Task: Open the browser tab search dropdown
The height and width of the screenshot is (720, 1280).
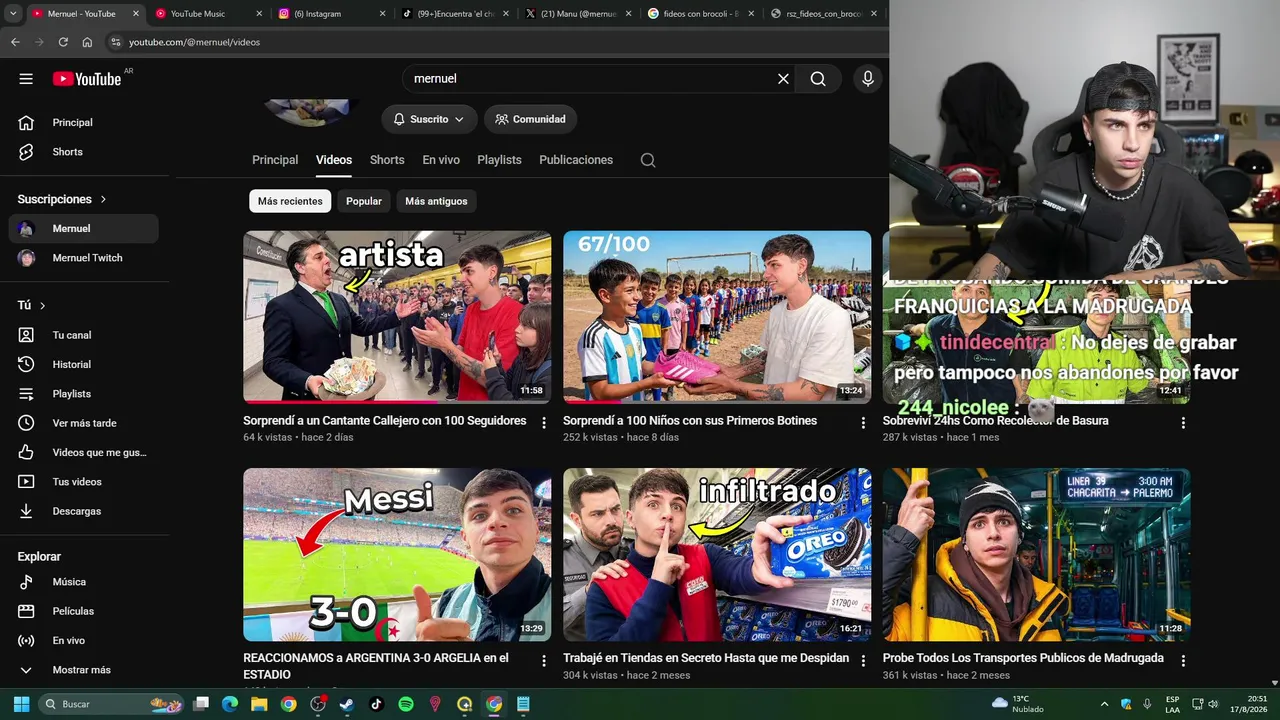Action: (x=13, y=14)
